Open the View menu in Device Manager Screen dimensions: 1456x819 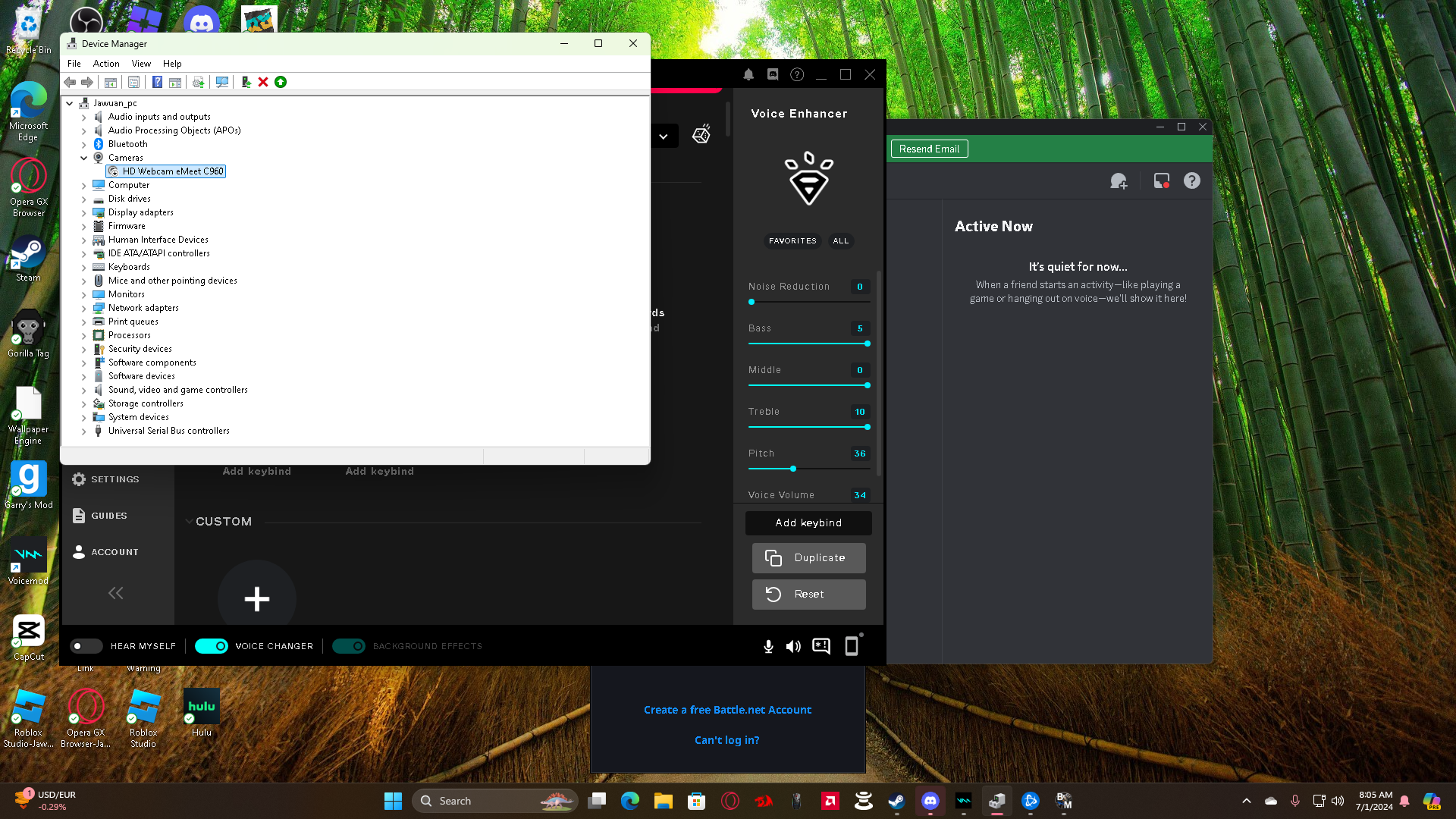pos(141,64)
